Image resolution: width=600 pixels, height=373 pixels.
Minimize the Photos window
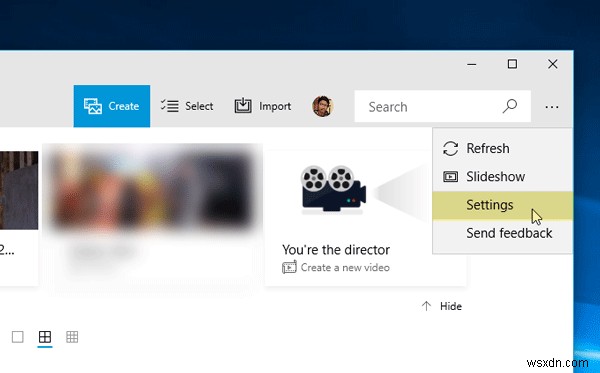pyautogui.click(x=472, y=64)
